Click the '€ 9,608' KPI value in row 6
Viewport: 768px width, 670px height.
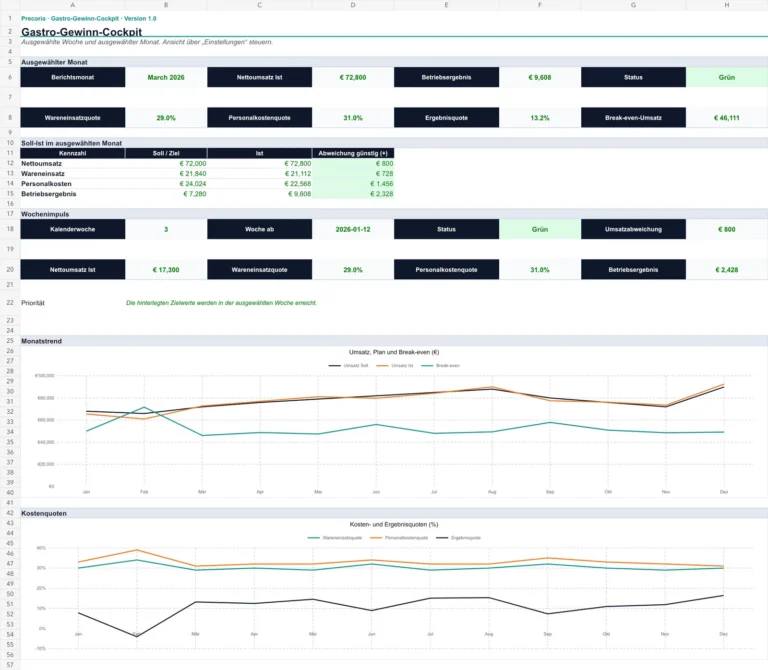(x=540, y=77)
